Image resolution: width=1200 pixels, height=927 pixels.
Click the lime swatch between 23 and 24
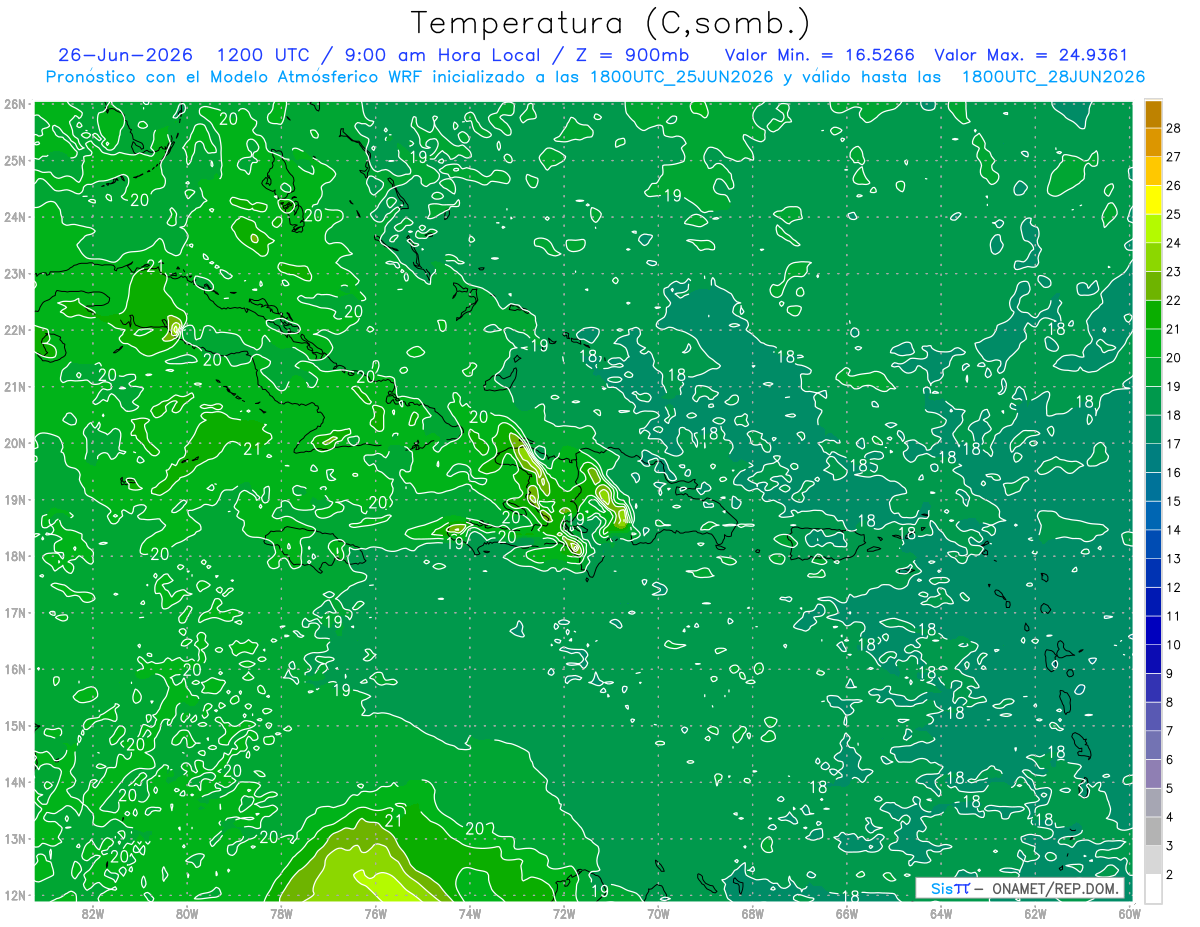1153,258
